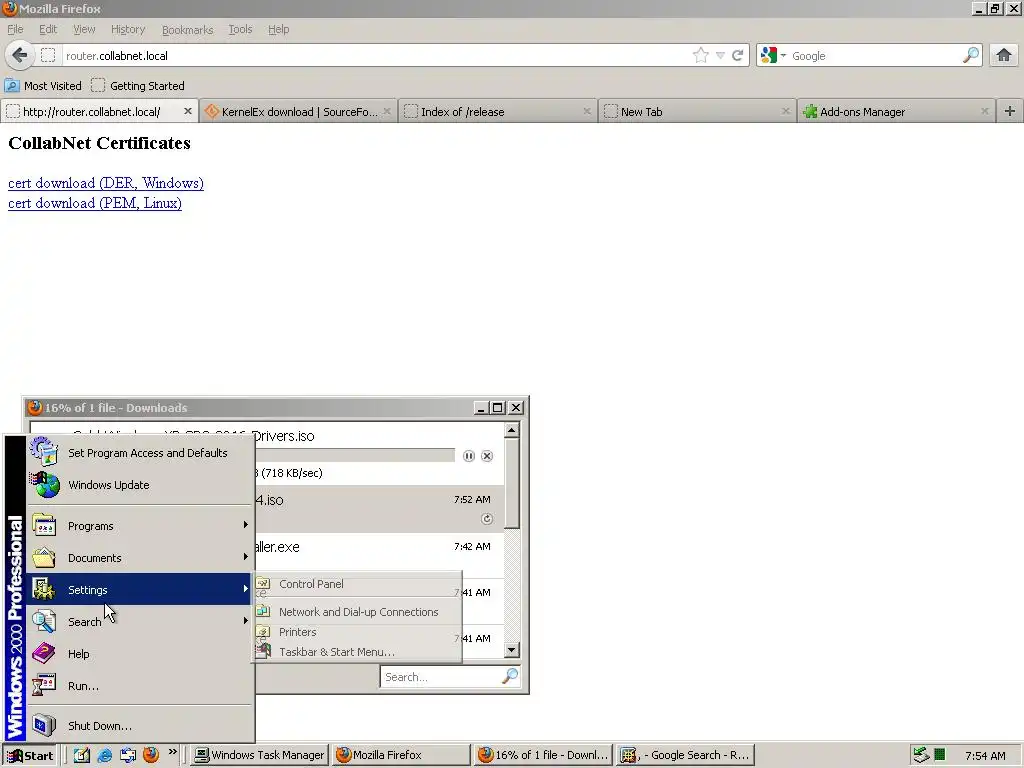Click the Firefox back arrow button
The width and height of the screenshot is (1024, 768).
(x=20, y=56)
